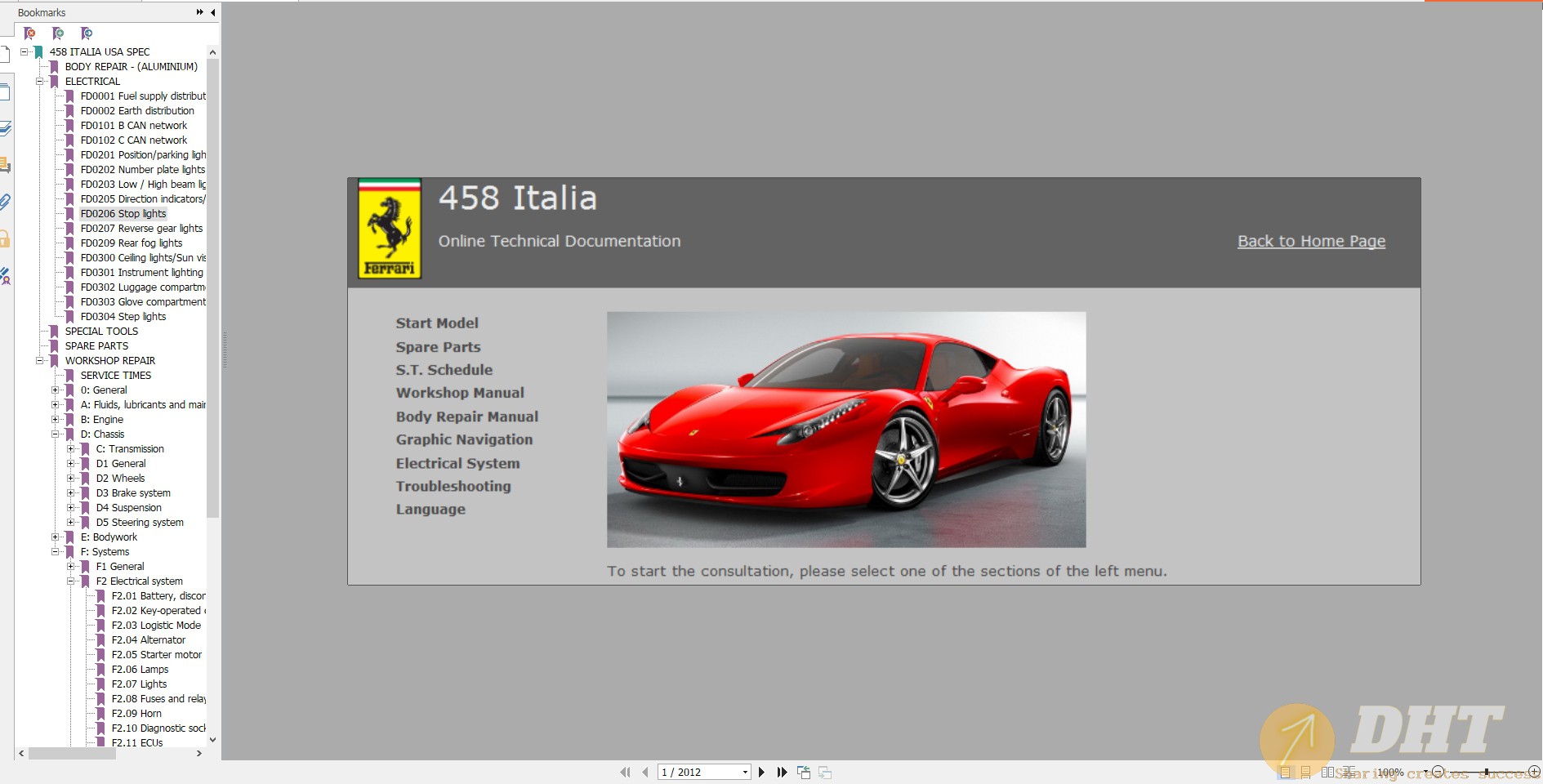Click the next view icon
The image size is (1543, 784).
click(x=825, y=772)
